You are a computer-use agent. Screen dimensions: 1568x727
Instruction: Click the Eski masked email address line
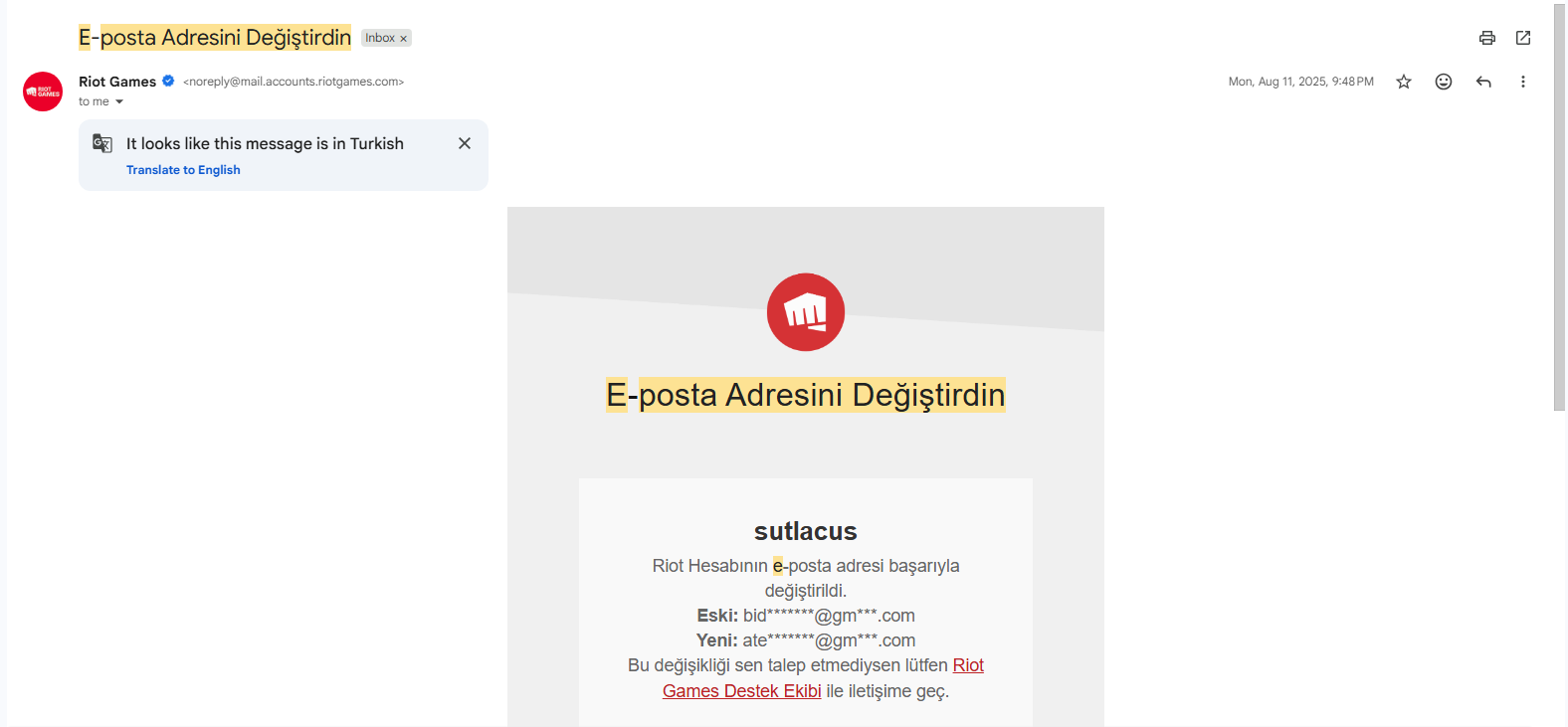click(806, 616)
